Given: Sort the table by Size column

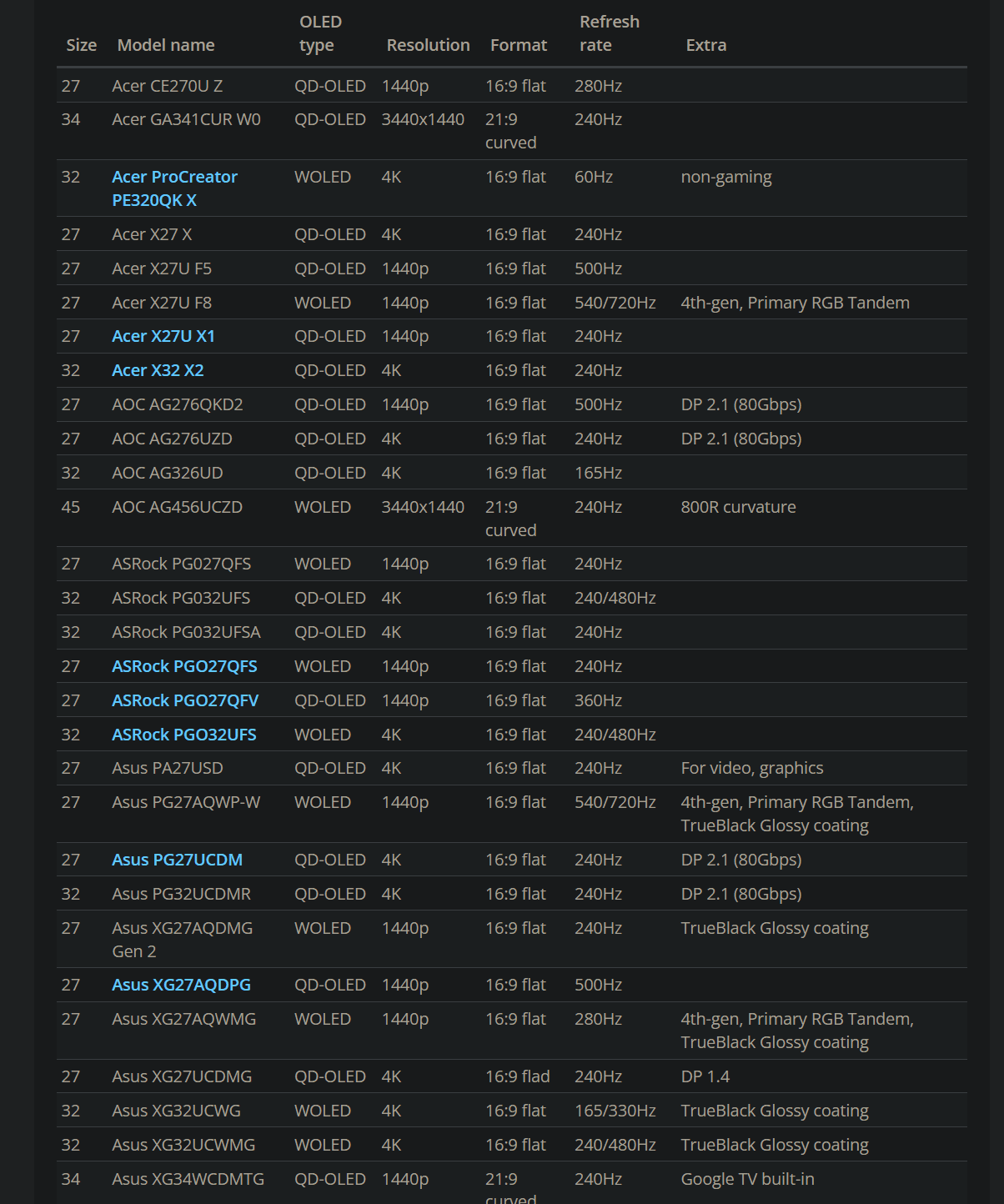Looking at the screenshot, I should 81,45.
